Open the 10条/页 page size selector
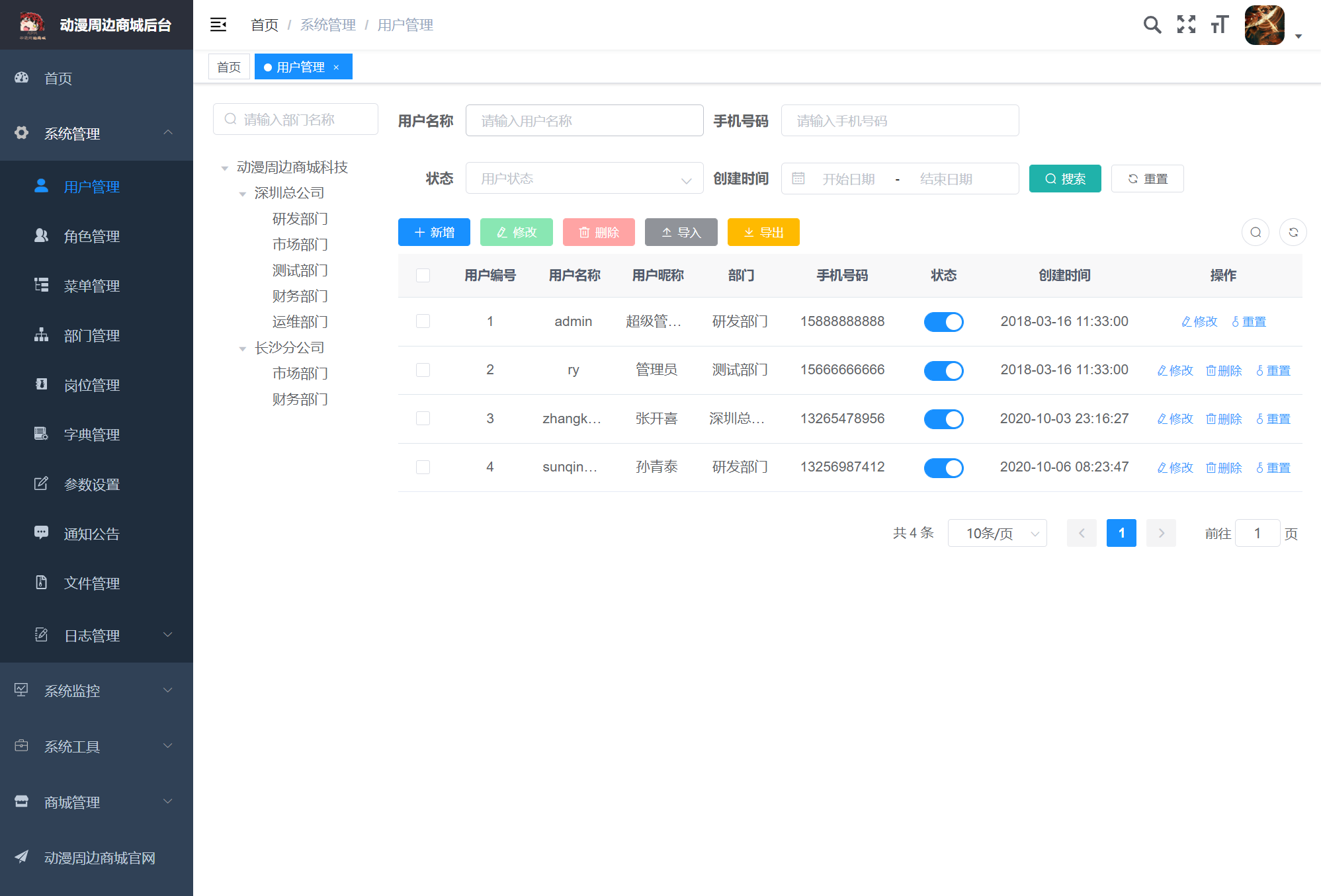This screenshot has height=896, width=1321. (x=997, y=534)
